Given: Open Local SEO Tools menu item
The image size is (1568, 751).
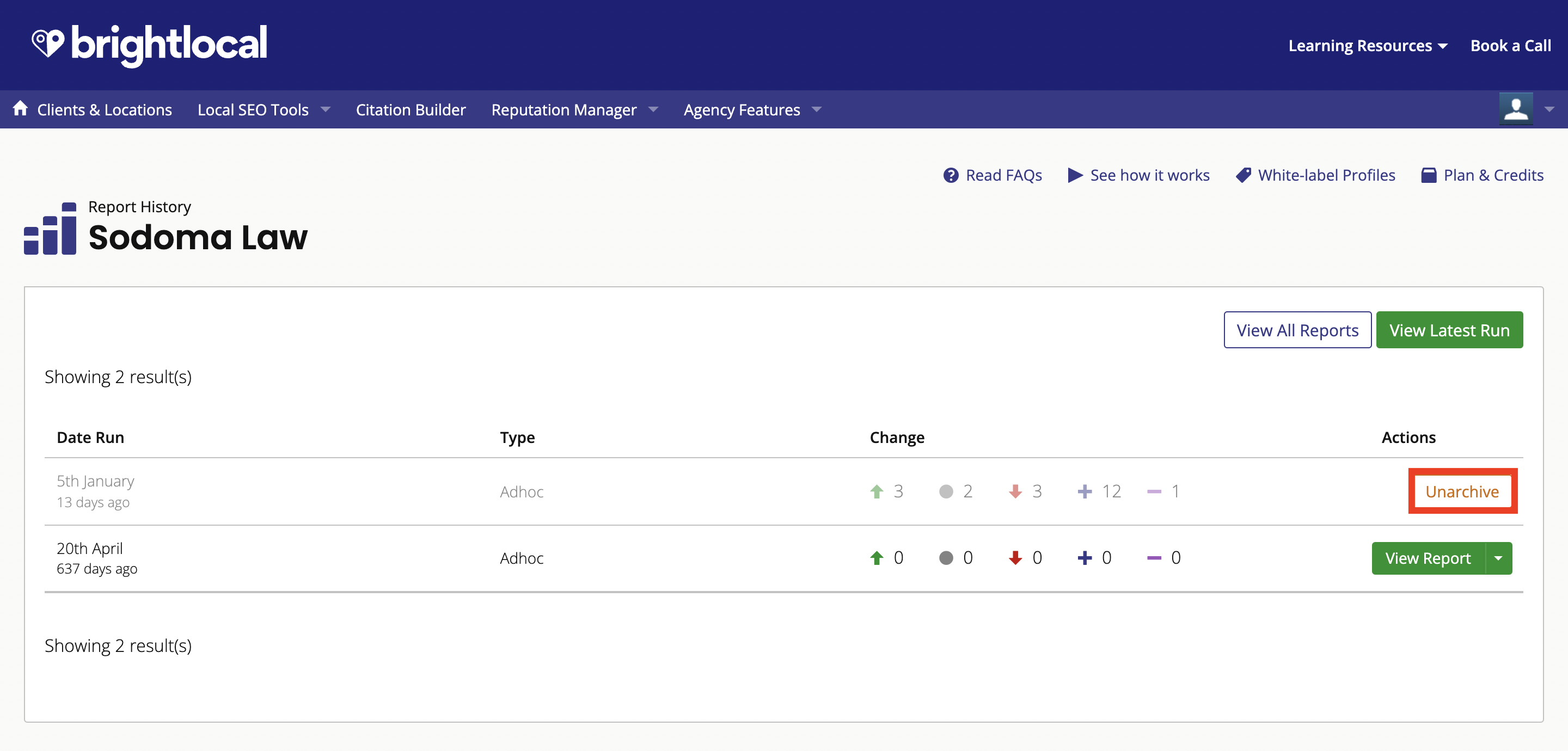Looking at the screenshot, I should point(253,109).
